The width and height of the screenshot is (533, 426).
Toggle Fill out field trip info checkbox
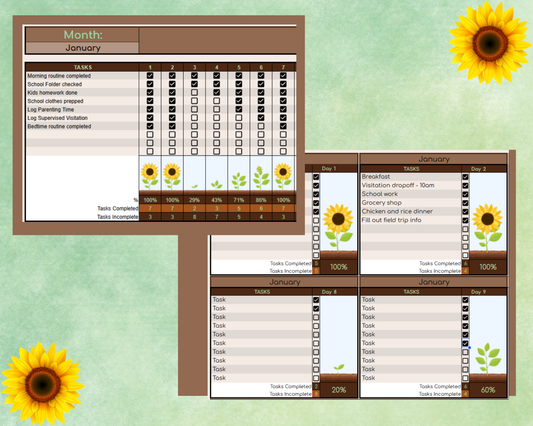[x=465, y=220]
